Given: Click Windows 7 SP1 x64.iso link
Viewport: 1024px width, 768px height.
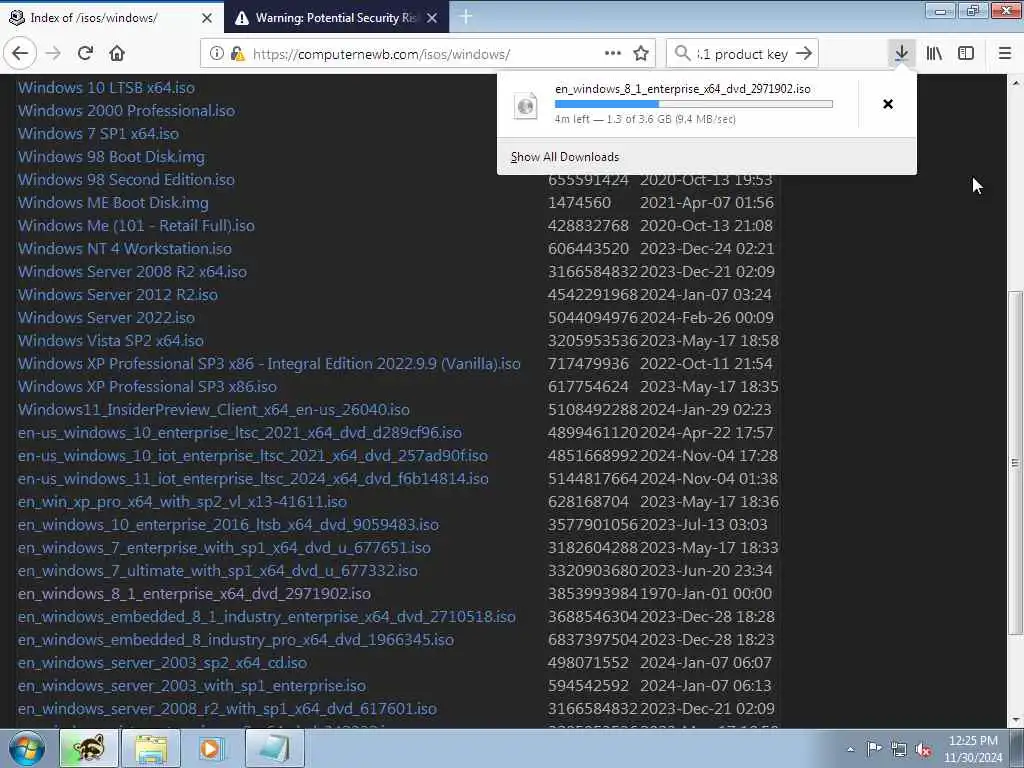Looking at the screenshot, I should [x=98, y=133].
